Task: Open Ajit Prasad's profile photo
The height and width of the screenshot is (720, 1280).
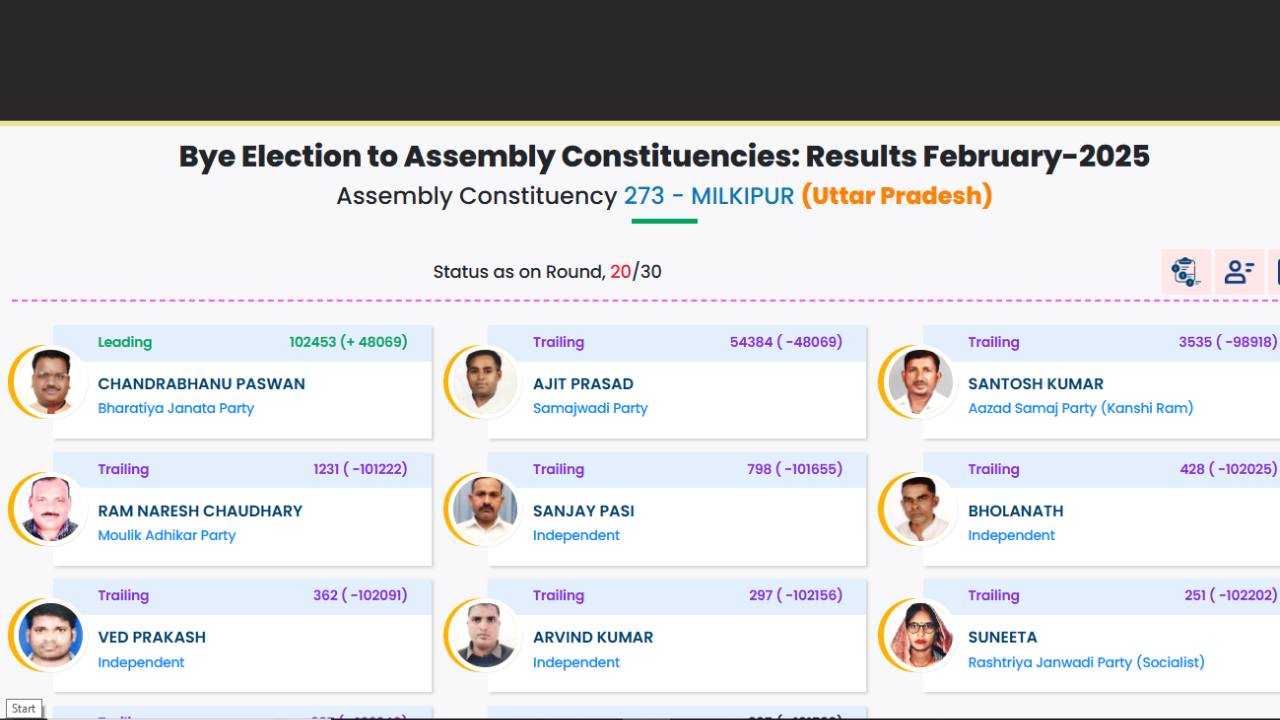Action: pos(485,382)
